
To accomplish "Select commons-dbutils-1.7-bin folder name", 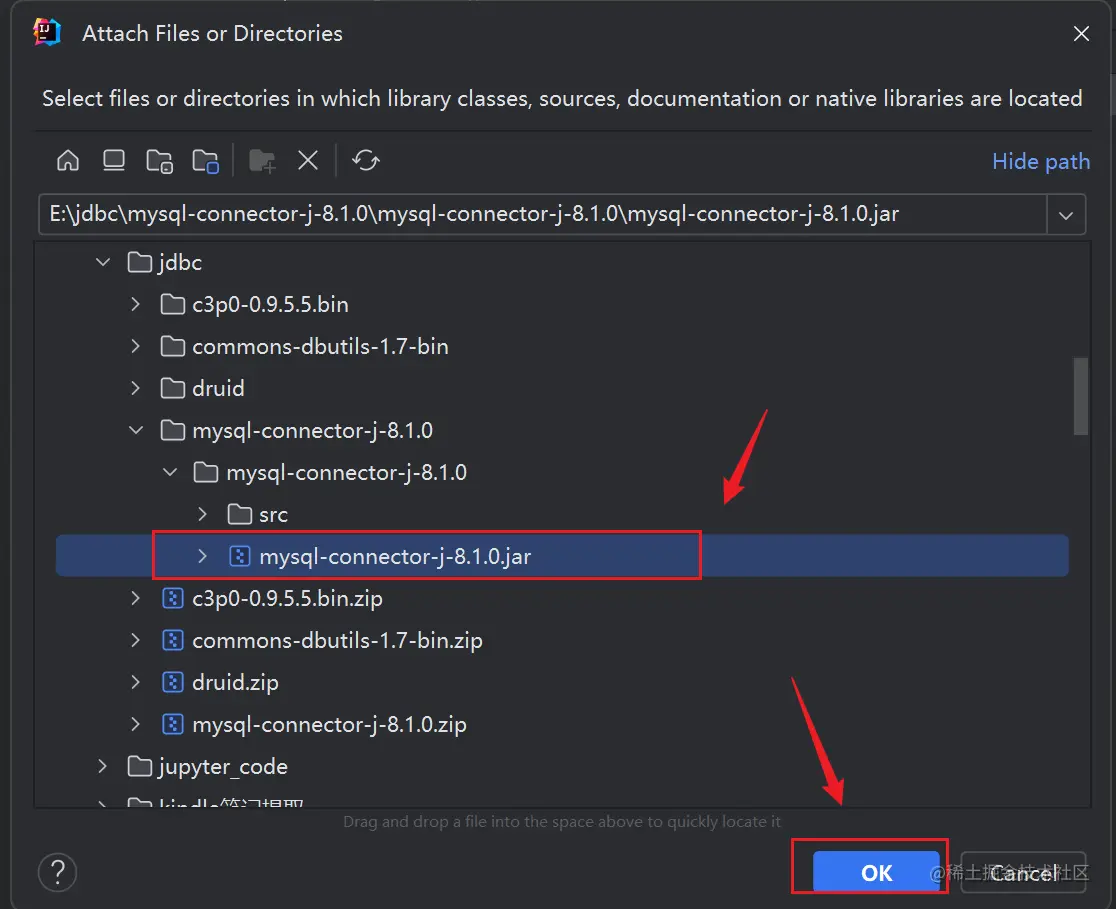I will tap(320, 347).
